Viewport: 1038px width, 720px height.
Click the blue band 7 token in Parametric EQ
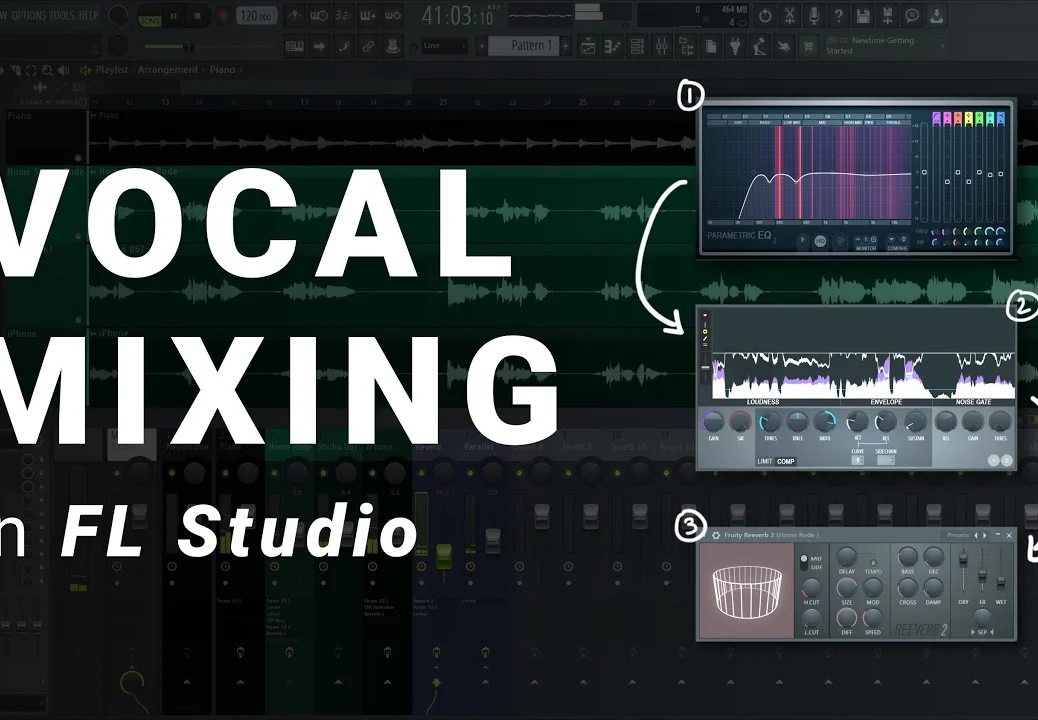[1000, 118]
